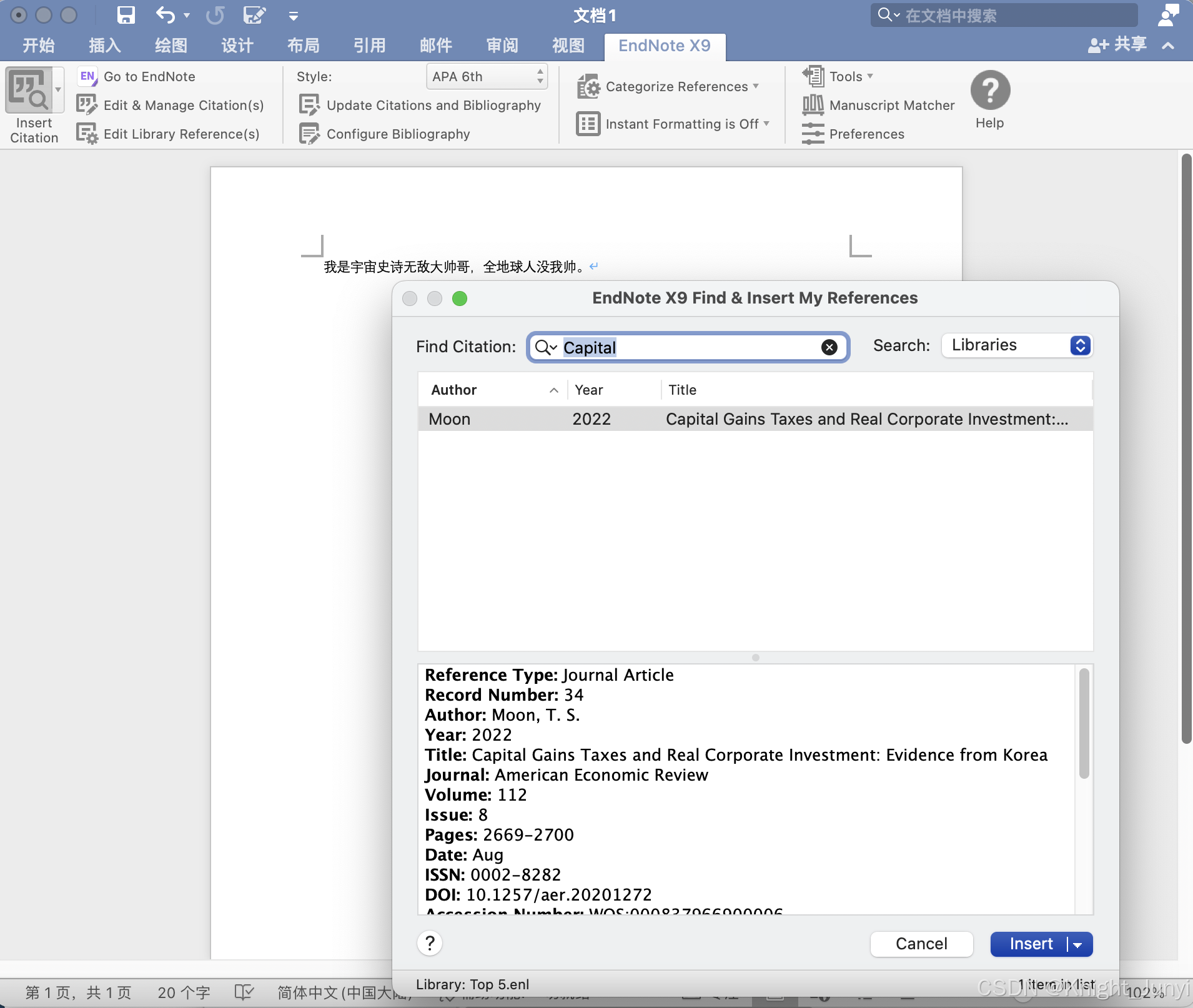Open Insert Citation dropdown arrow
The image size is (1193, 1008).
click(58, 91)
